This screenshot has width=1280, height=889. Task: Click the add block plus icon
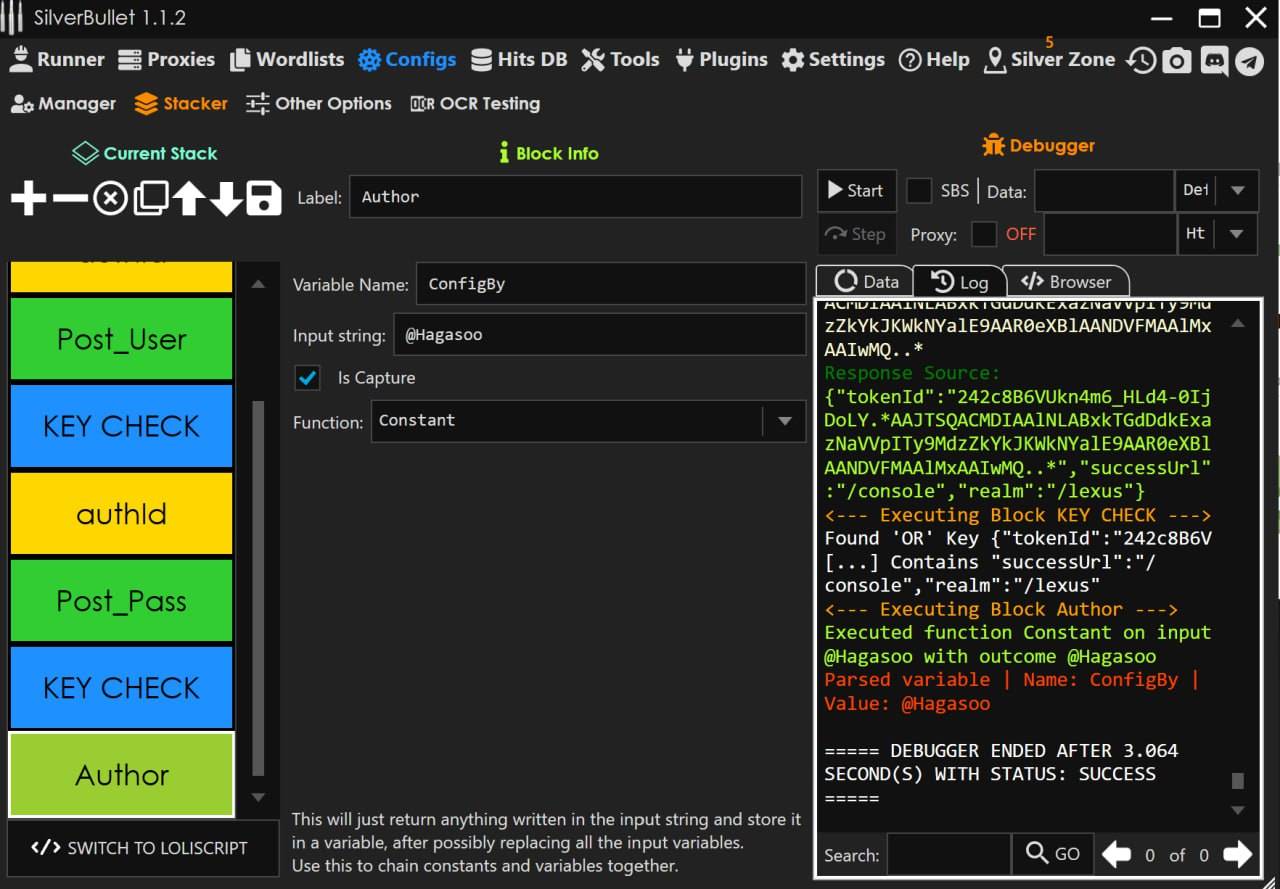(28, 198)
